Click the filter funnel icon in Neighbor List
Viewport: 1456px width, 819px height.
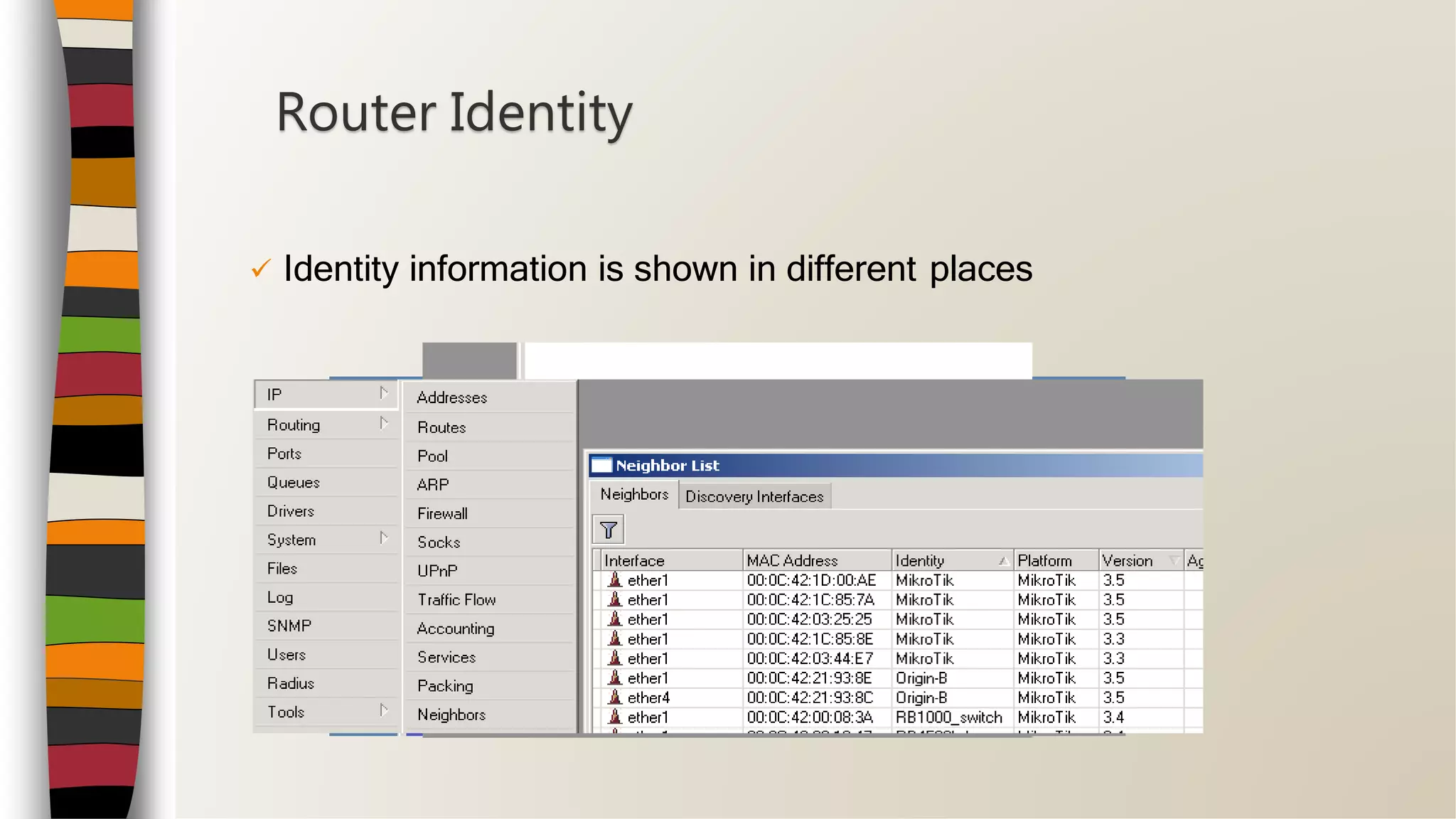click(609, 530)
